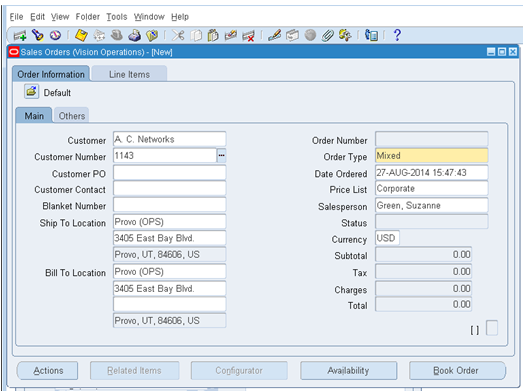Maximize the Sales Orders window
Image resolution: width=523 pixels, height=392 pixels.
click(502, 52)
